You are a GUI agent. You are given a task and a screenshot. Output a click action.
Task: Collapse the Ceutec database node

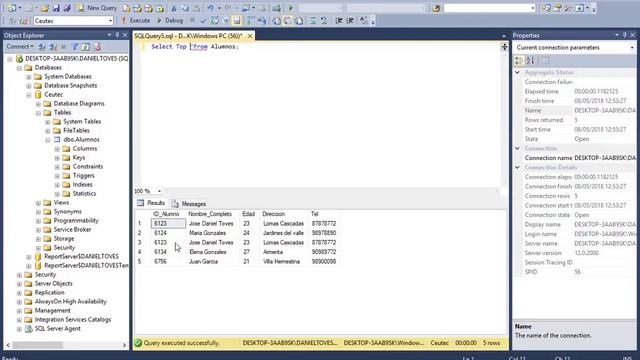tap(29, 95)
